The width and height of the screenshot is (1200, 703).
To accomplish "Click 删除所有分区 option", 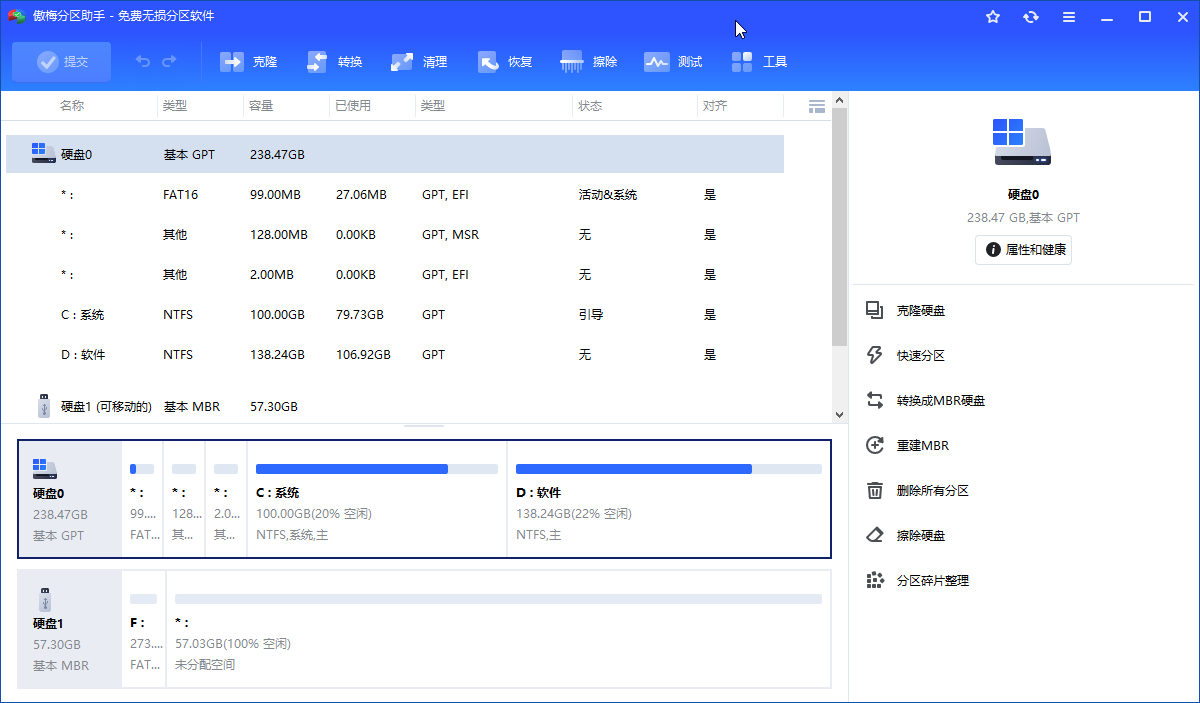I will tap(933, 491).
